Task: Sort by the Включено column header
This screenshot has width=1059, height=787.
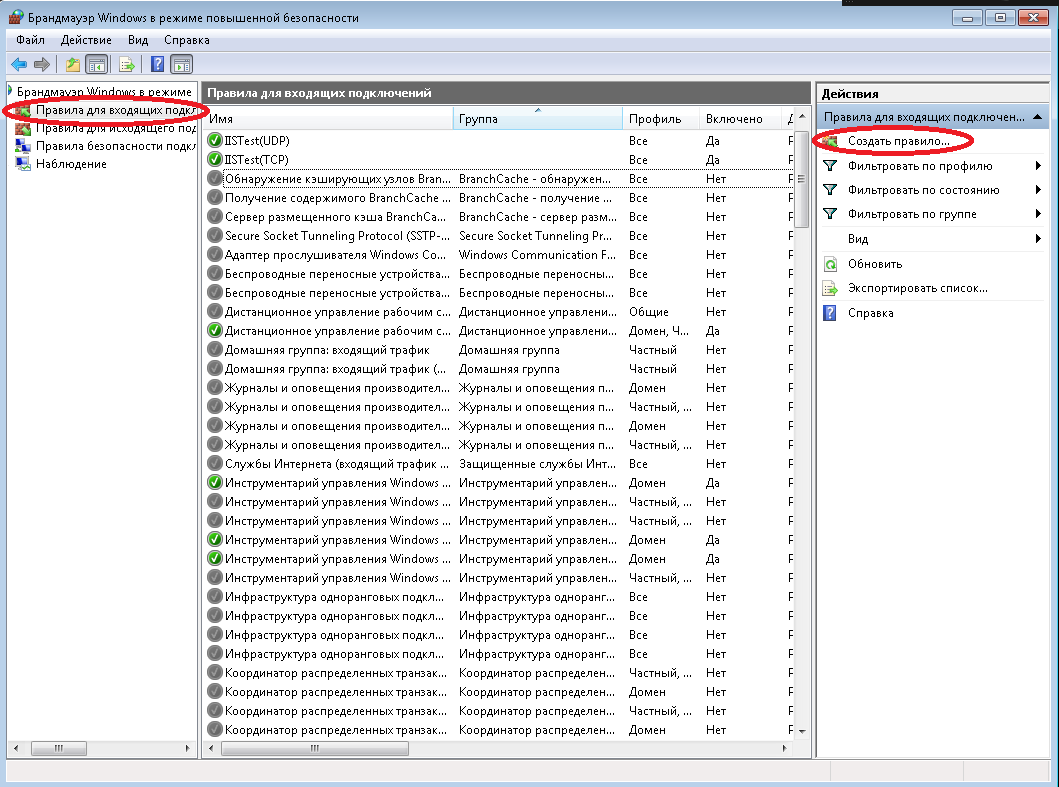Action: point(740,119)
